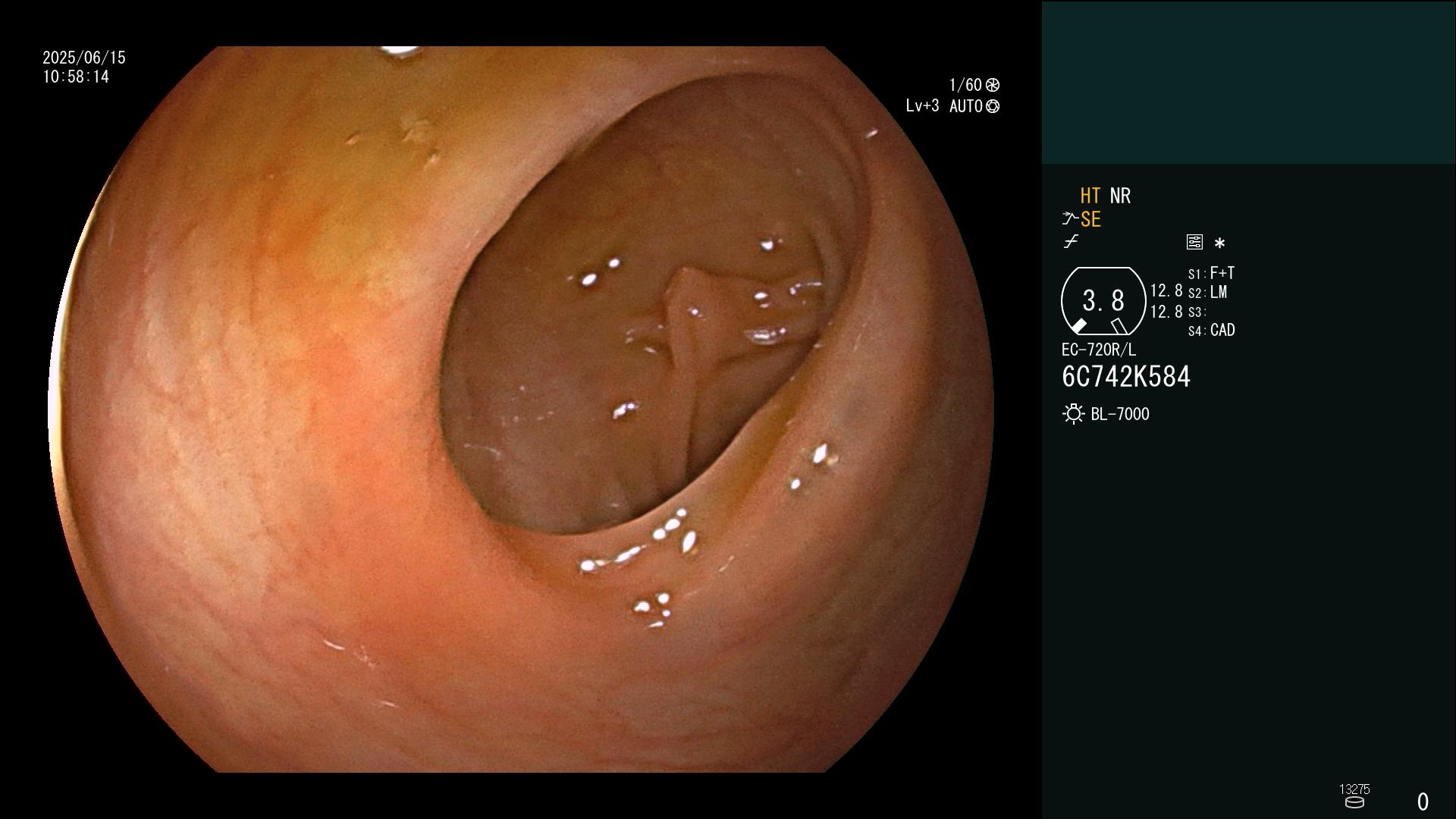Click the light source lamp icon beside BL-7000

click(1073, 414)
